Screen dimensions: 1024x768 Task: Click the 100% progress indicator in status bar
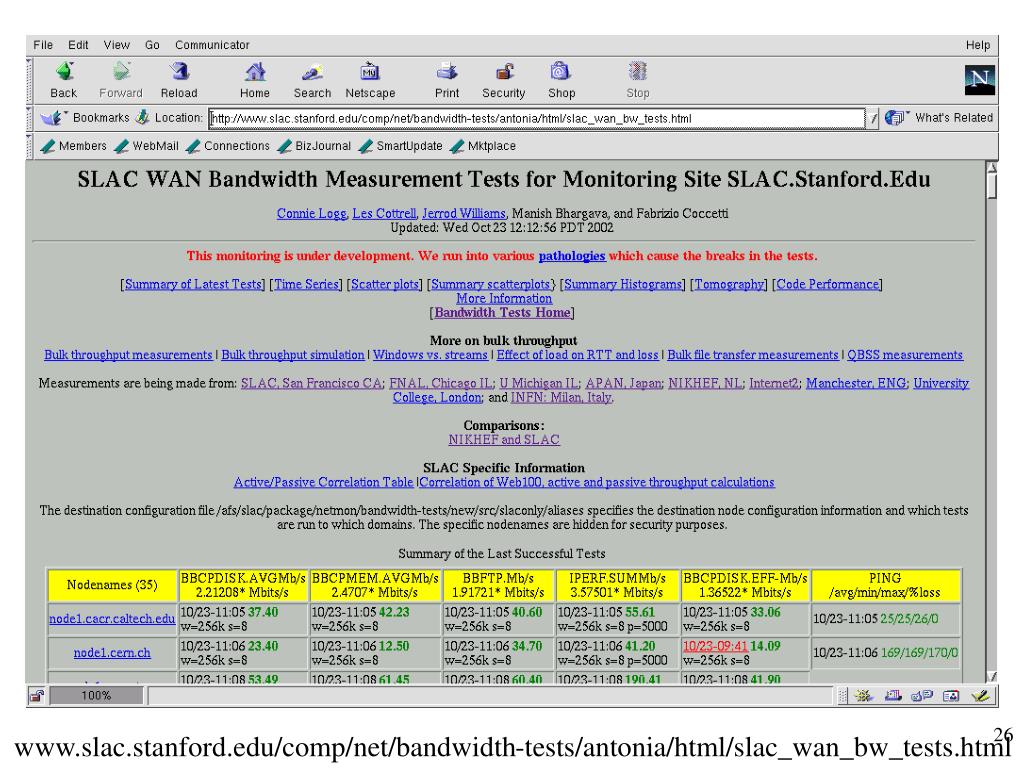97,696
